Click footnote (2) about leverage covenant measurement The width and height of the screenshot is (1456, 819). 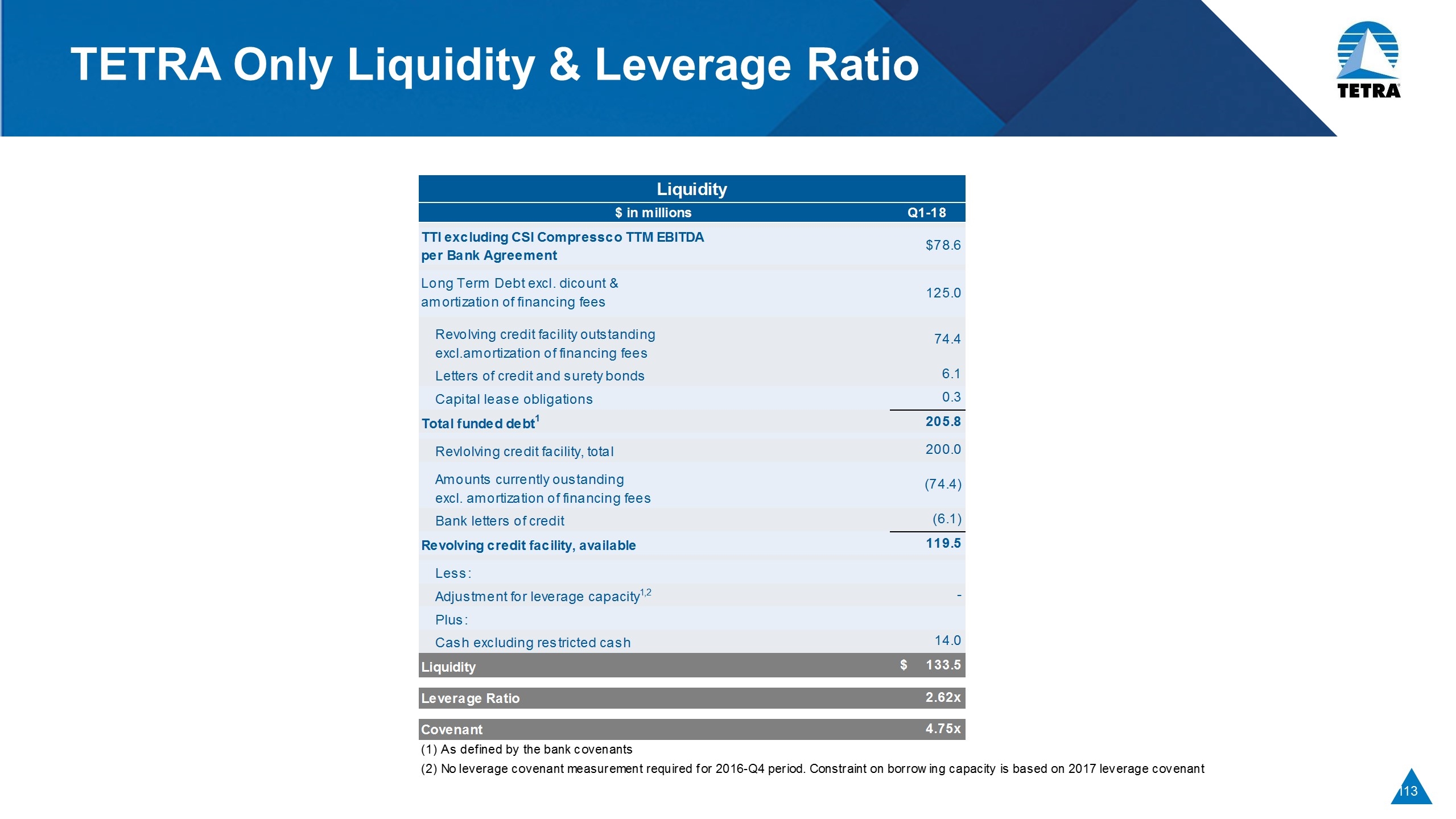click(812, 769)
